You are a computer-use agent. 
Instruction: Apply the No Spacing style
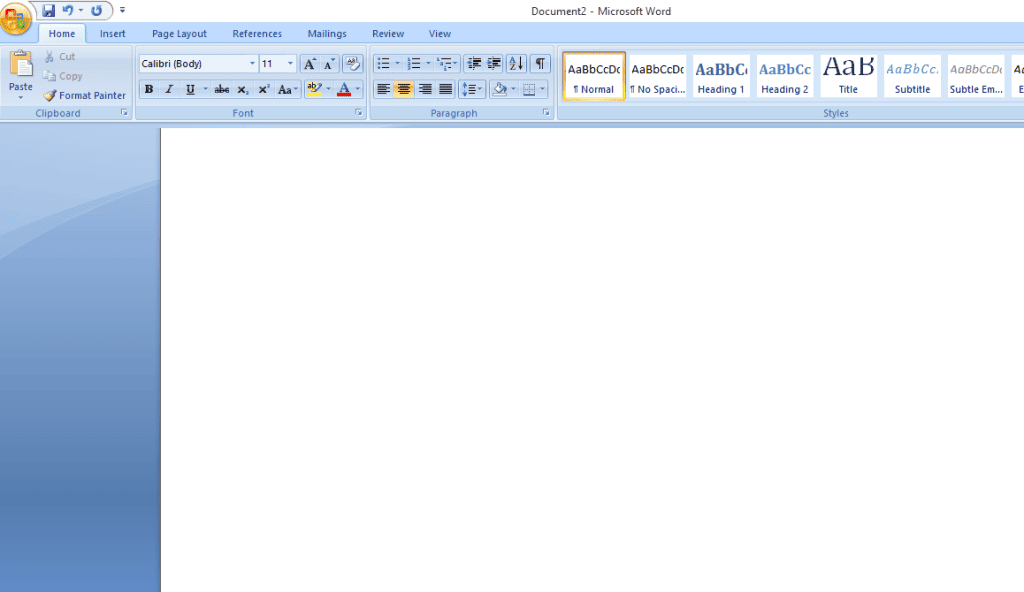[658, 76]
